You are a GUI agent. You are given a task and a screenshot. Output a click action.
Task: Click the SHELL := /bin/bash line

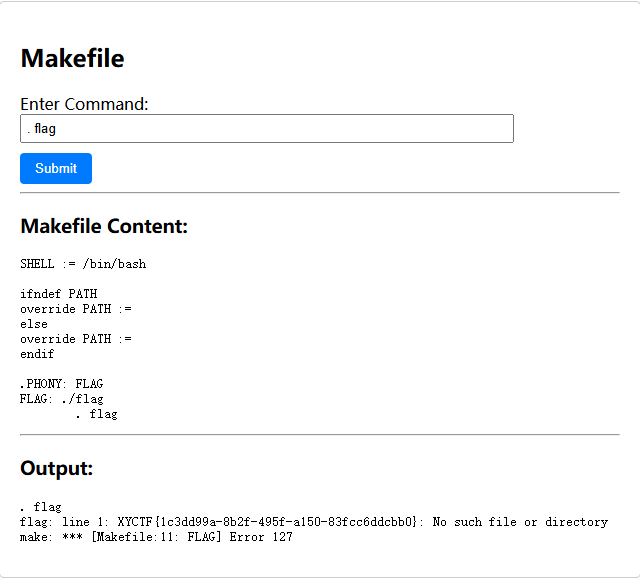[x=83, y=264]
